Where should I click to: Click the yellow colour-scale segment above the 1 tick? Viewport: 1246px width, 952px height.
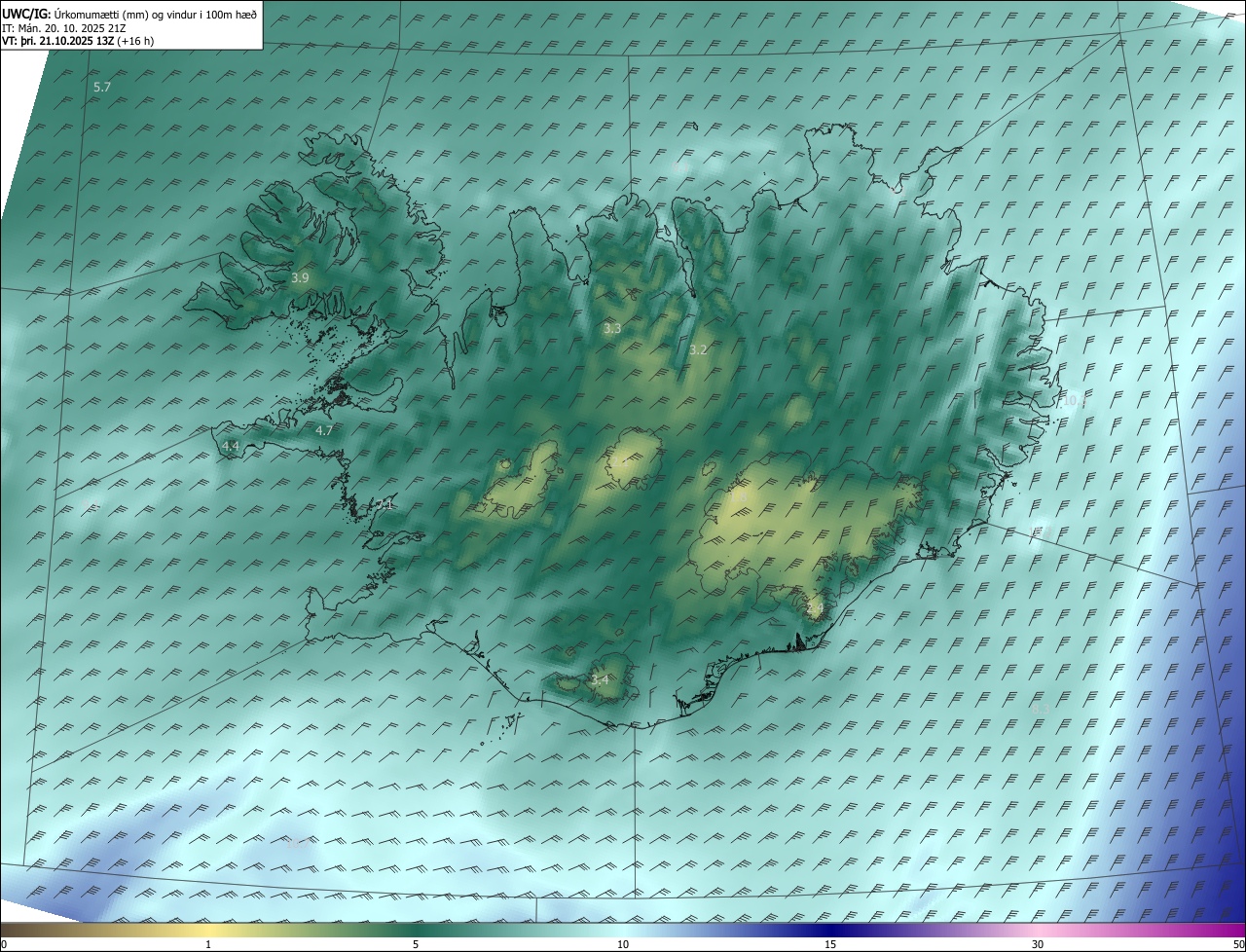coord(208,930)
